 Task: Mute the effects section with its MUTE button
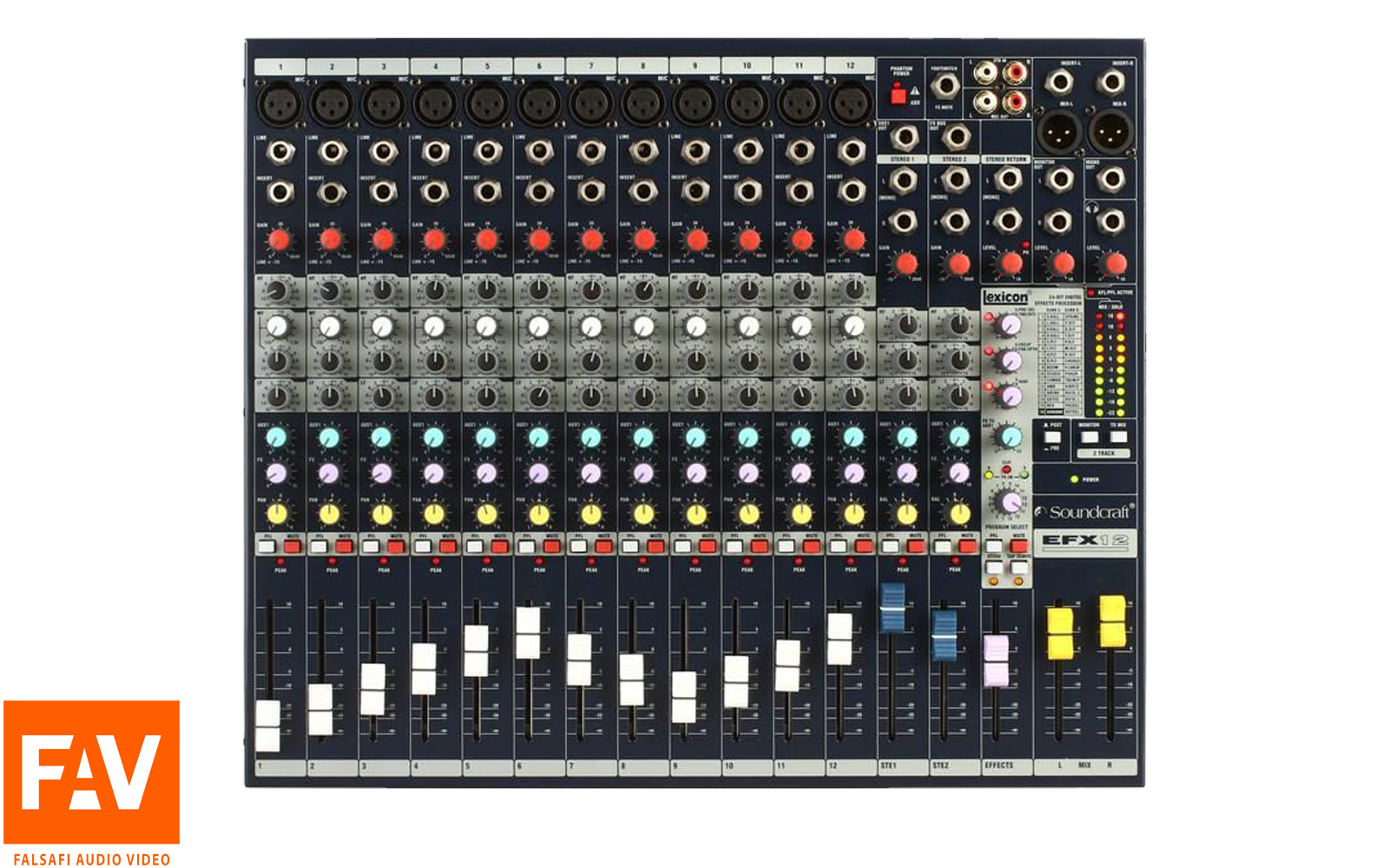coord(1019,547)
